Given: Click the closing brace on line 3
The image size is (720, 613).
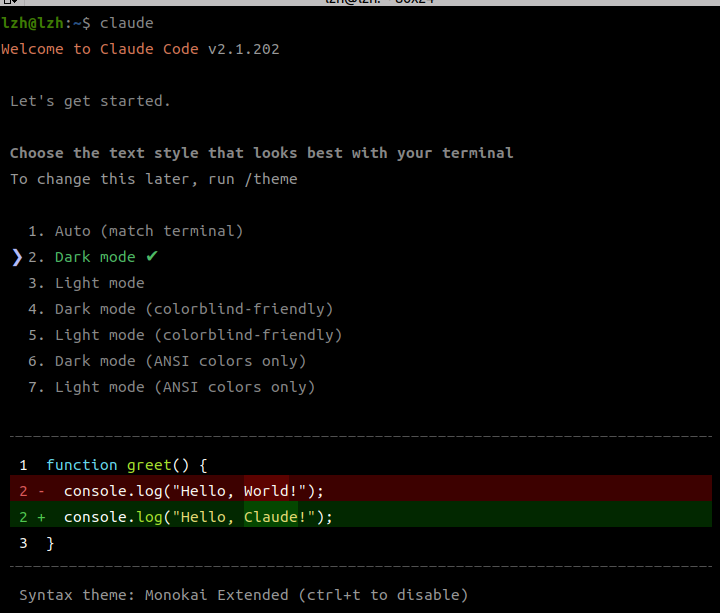Looking at the screenshot, I should point(50,544).
